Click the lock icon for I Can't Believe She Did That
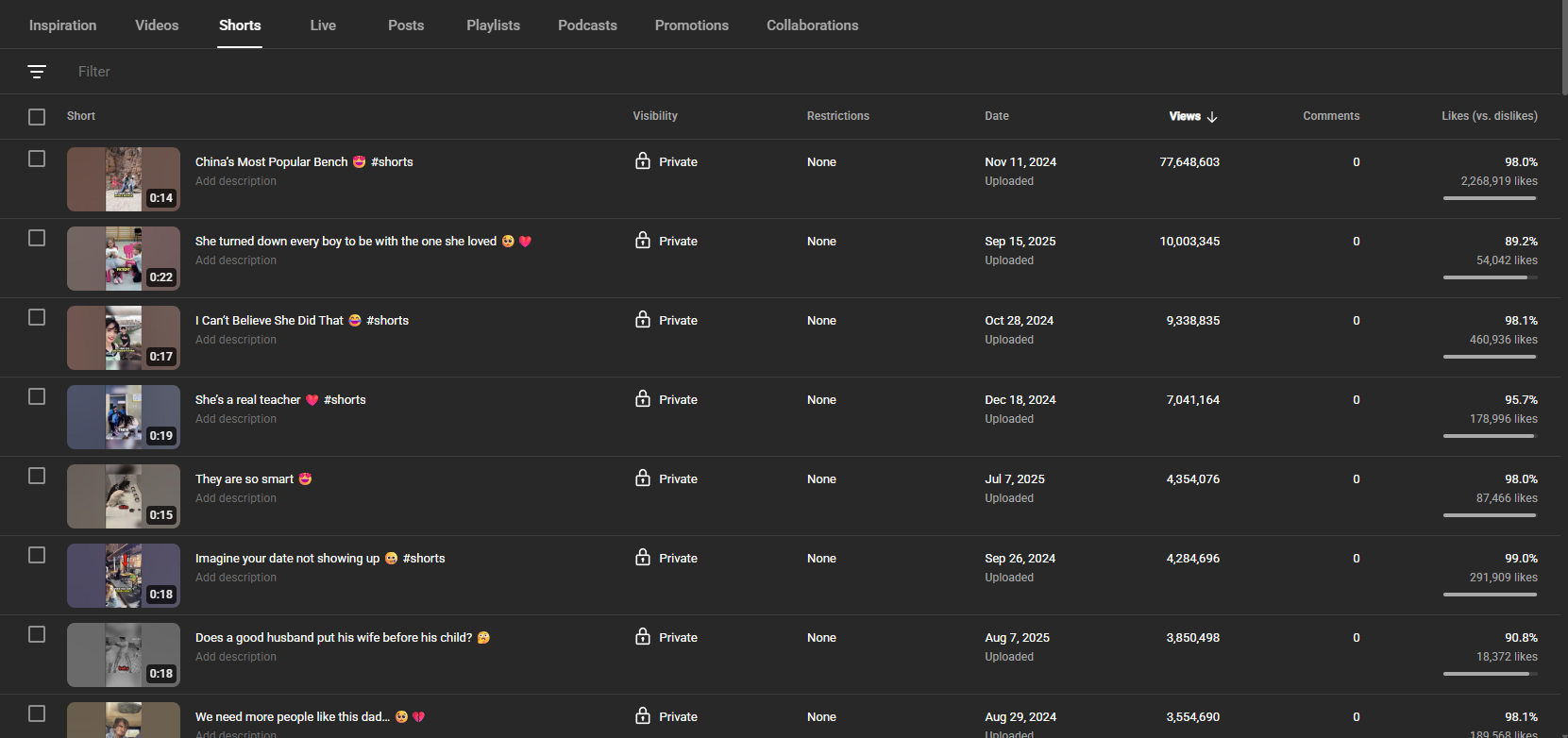The width and height of the screenshot is (1568, 738). (643, 320)
